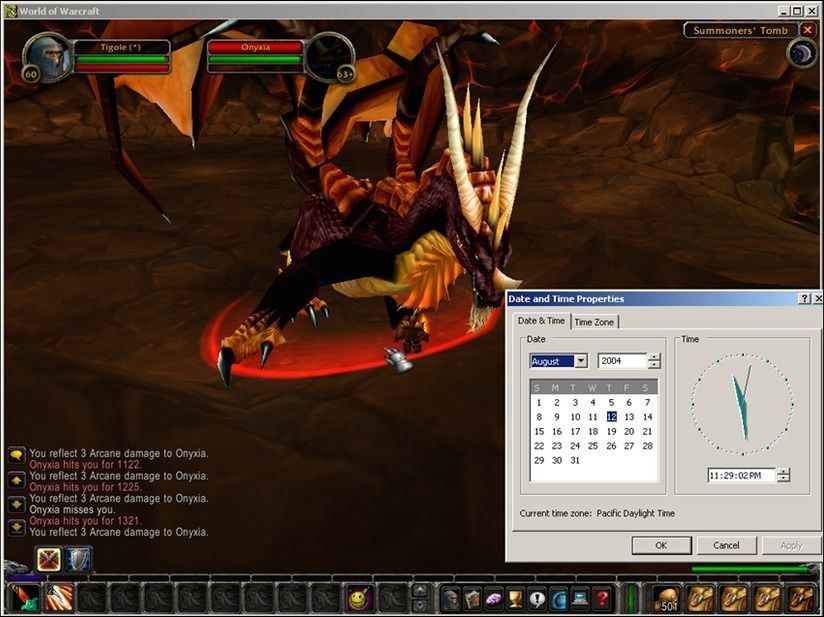Increase the year 2004 with spinner
This screenshot has width=824, height=617.
tap(654, 357)
